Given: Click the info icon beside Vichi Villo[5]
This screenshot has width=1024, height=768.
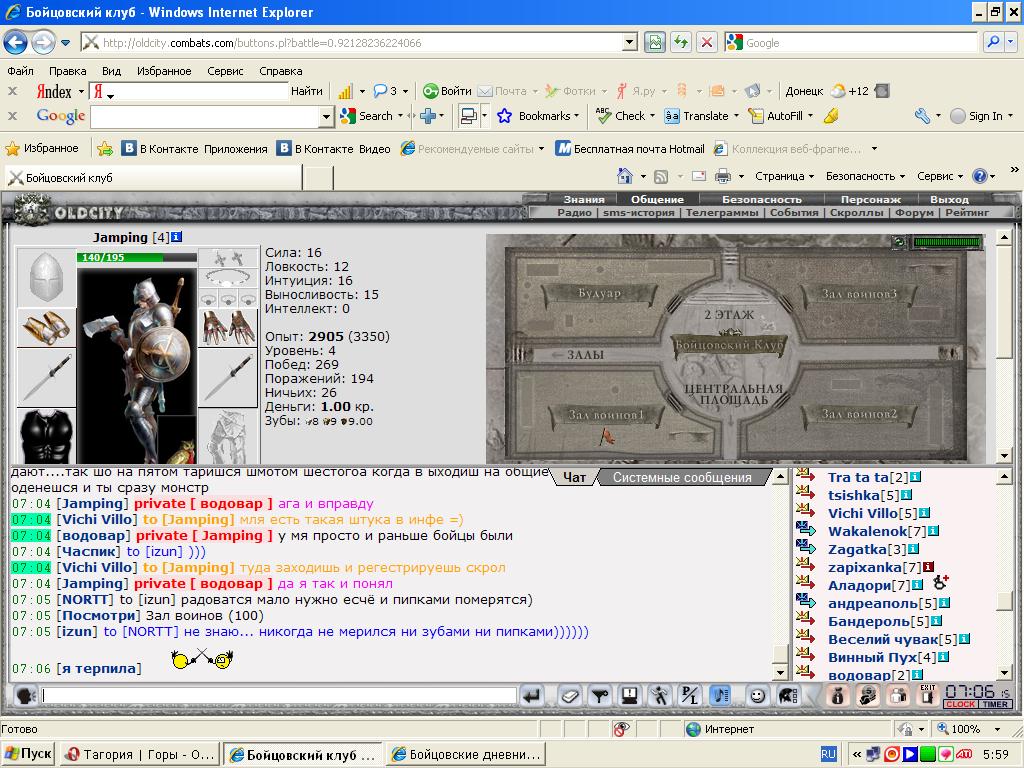Looking at the screenshot, I should coord(924,513).
